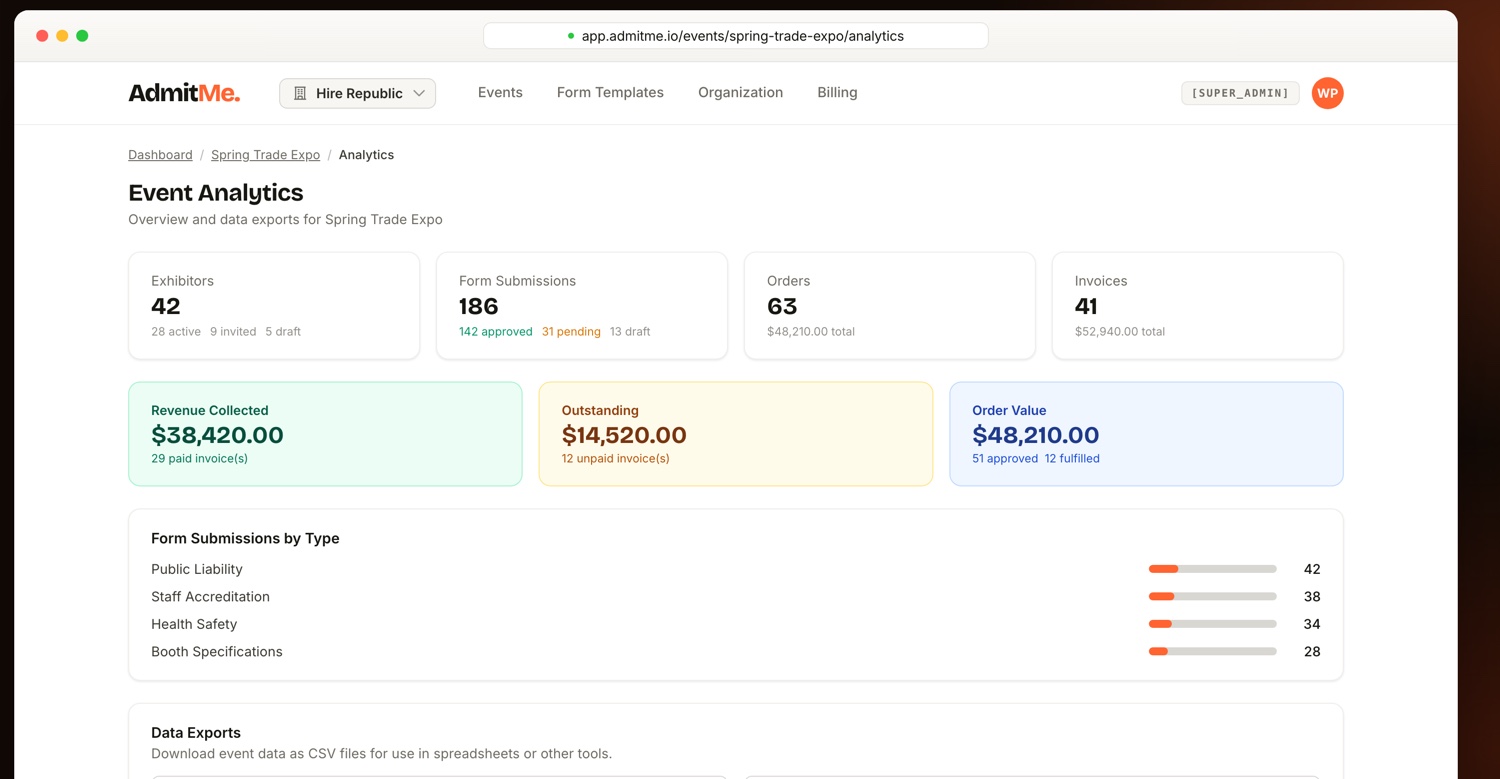Click the SUPER_ADMIN role badge
The height and width of the screenshot is (779, 1500).
coord(1240,93)
